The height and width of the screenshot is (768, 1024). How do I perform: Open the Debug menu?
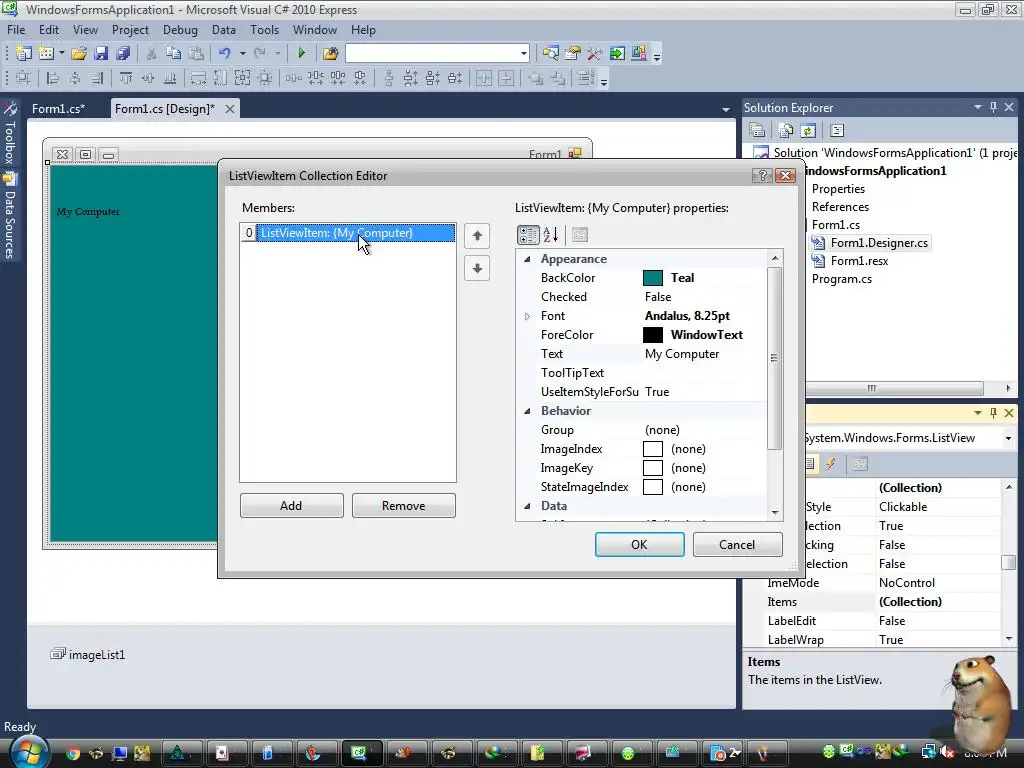tap(180, 30)
